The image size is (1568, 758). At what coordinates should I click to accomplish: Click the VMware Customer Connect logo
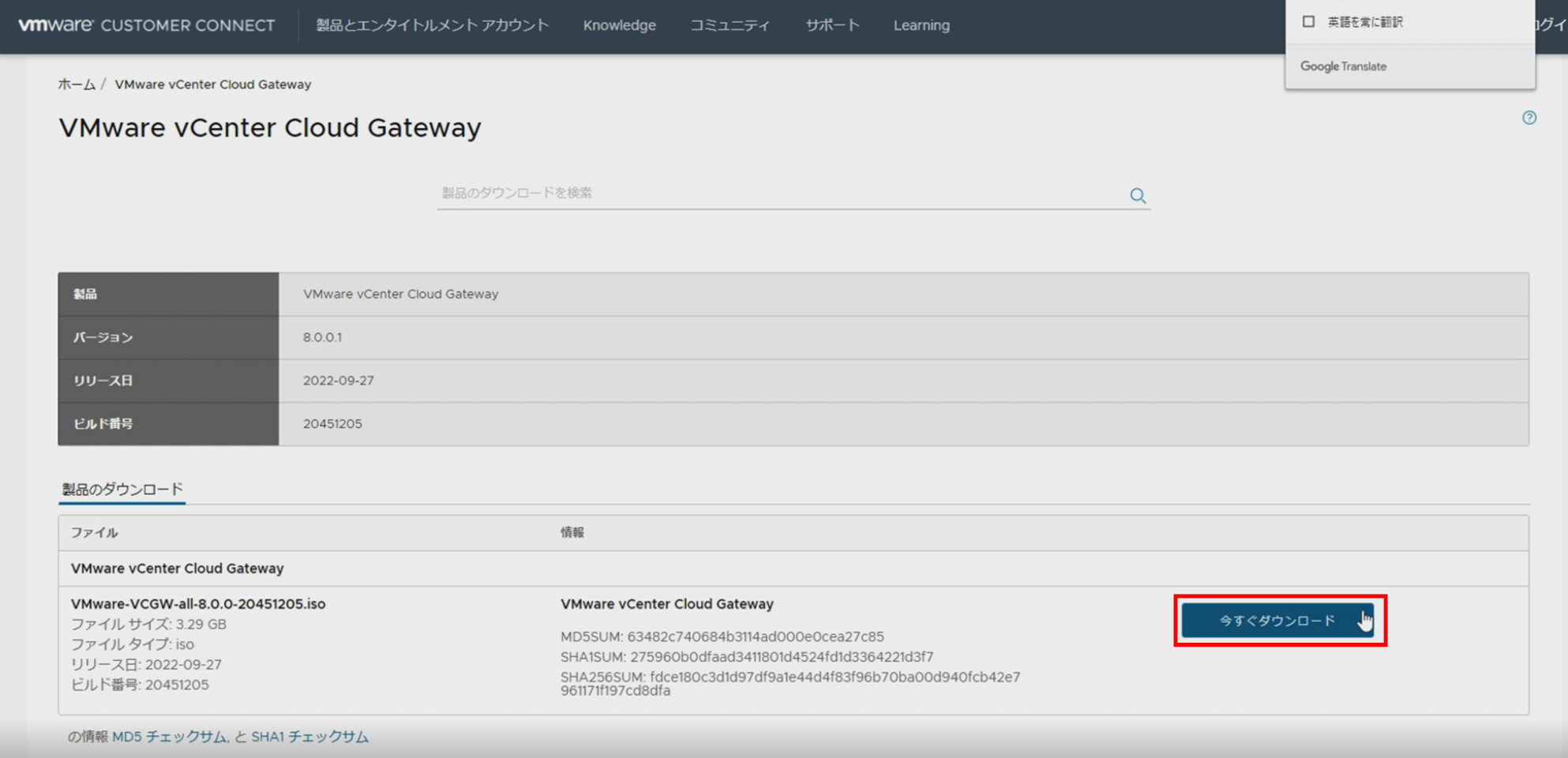tap(147, 25)
